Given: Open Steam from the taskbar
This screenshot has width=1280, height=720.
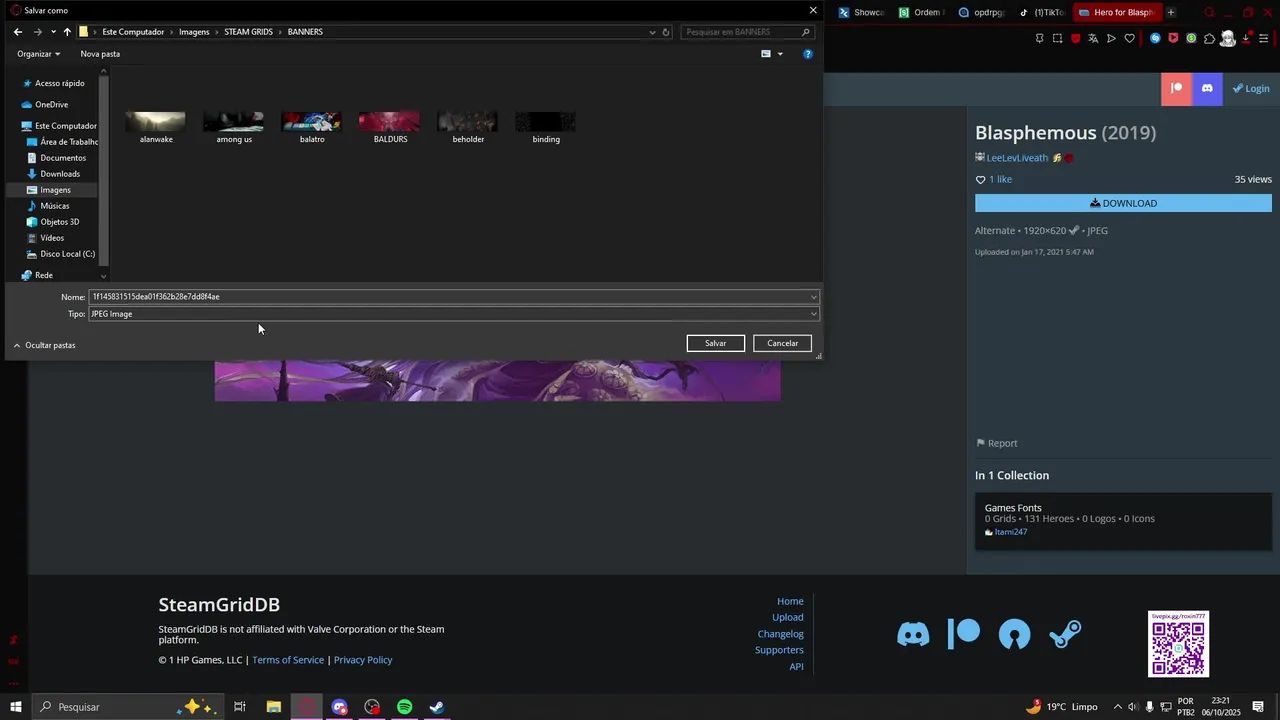Looking at the screenshot, I should click(x=437, y=707).
